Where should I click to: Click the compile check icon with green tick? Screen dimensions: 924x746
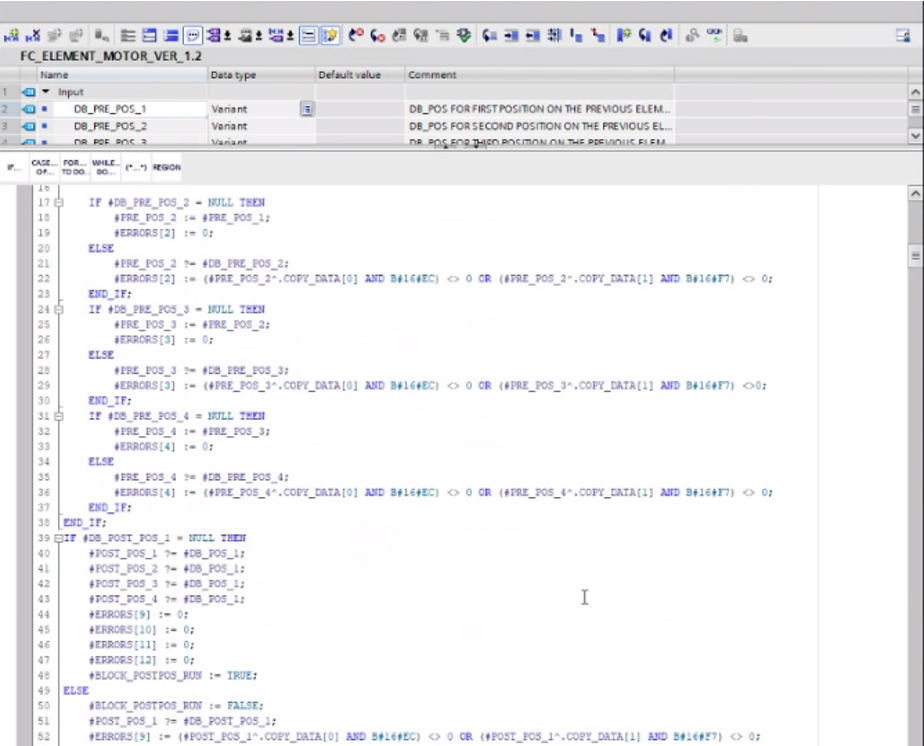464,35
